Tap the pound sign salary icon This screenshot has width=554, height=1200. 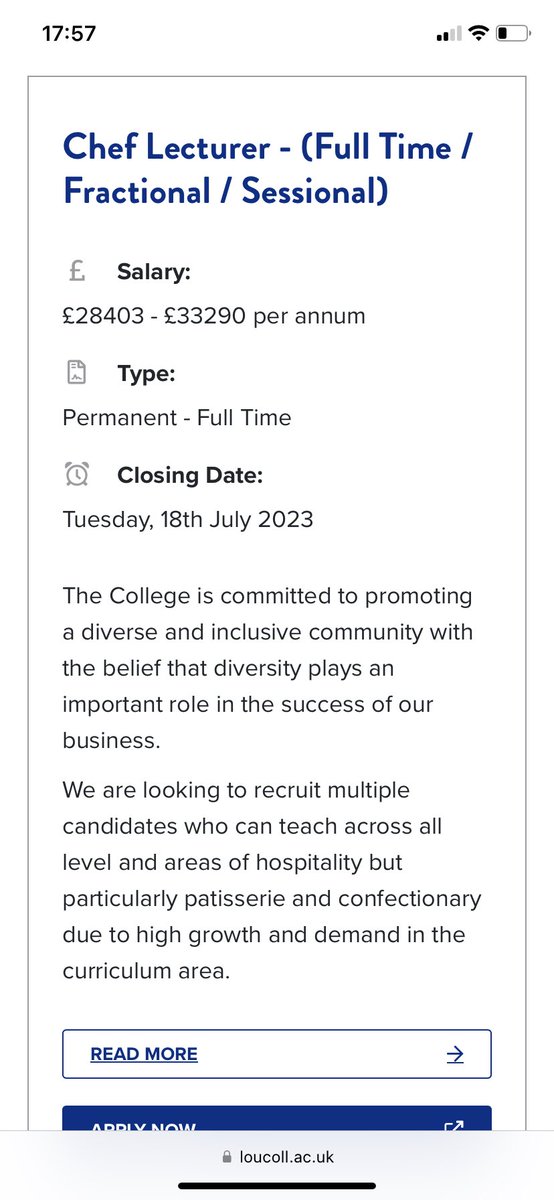click(77, 271)
